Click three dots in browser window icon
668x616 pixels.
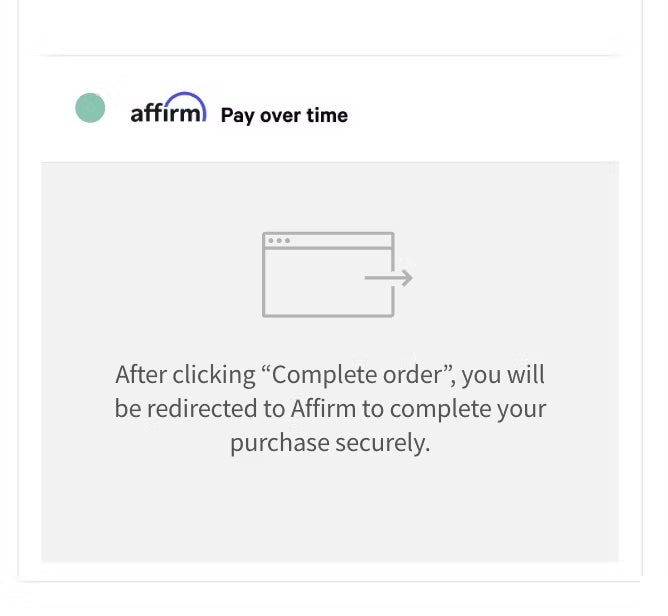[278, 241]
